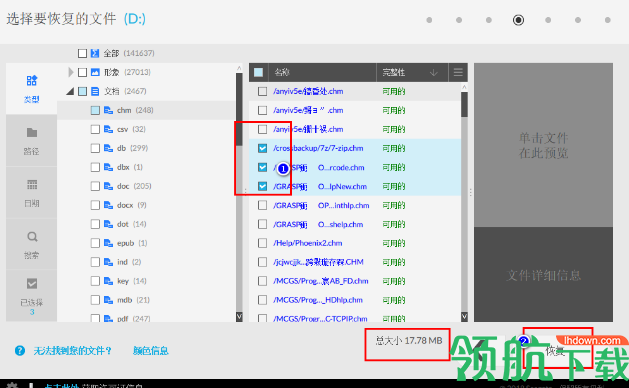629x388 pixels.
Task: Select the dbx (1) tree row
Action: point(146,167)
